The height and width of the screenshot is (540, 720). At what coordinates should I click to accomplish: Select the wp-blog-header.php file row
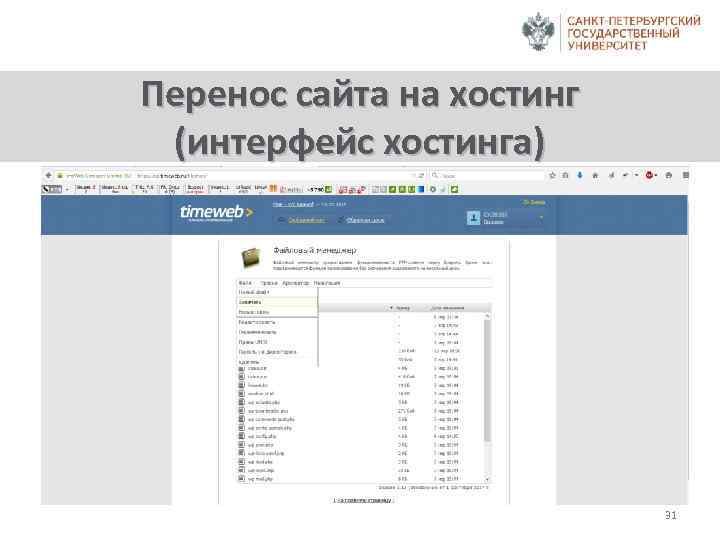point(360,411)
